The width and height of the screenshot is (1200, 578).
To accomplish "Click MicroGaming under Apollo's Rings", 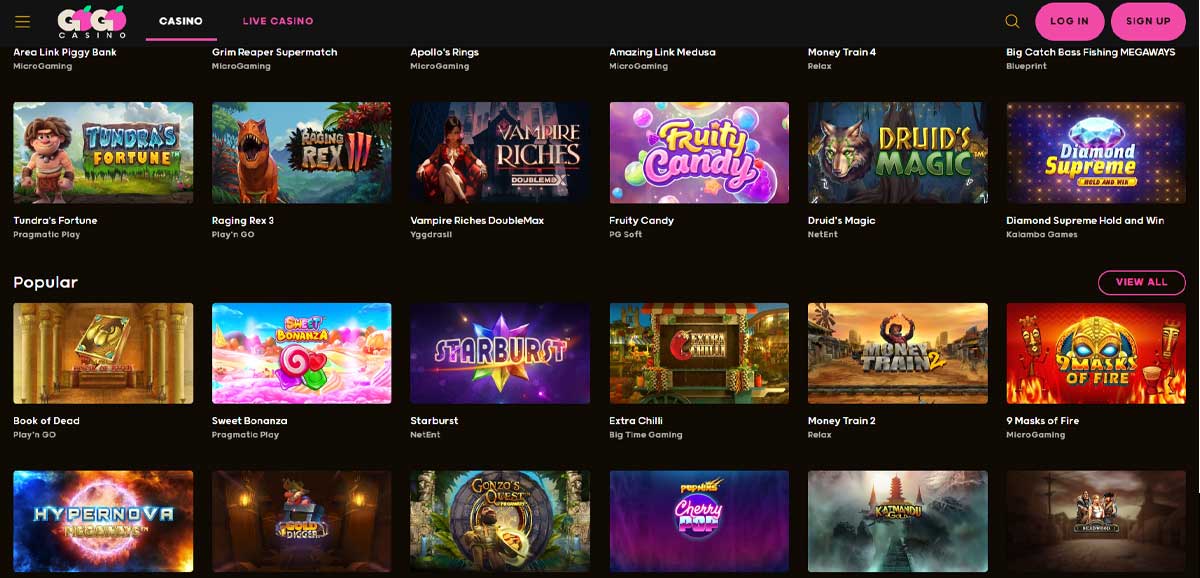I will 440,66.
